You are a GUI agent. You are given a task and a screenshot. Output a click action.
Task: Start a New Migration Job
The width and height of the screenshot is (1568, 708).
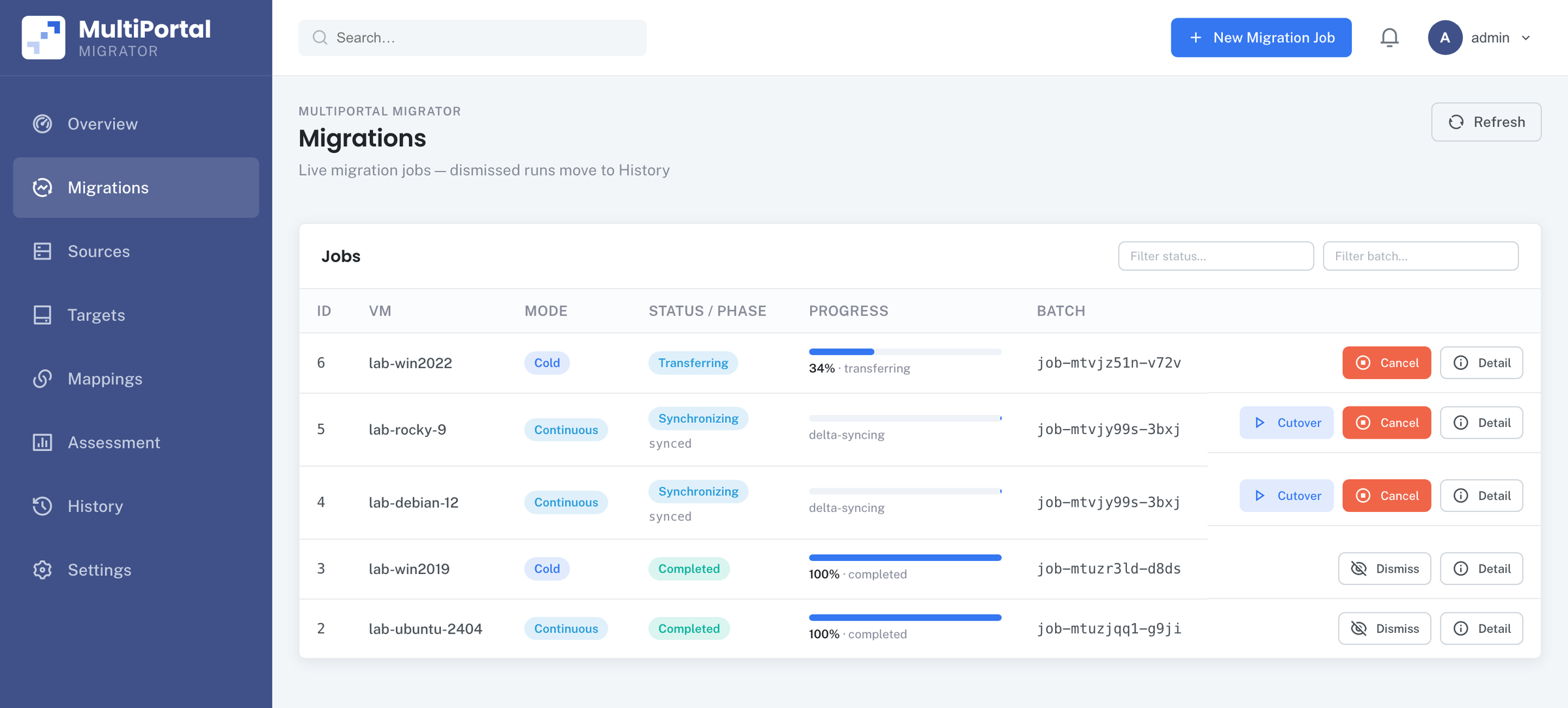tap(1261, 37)
